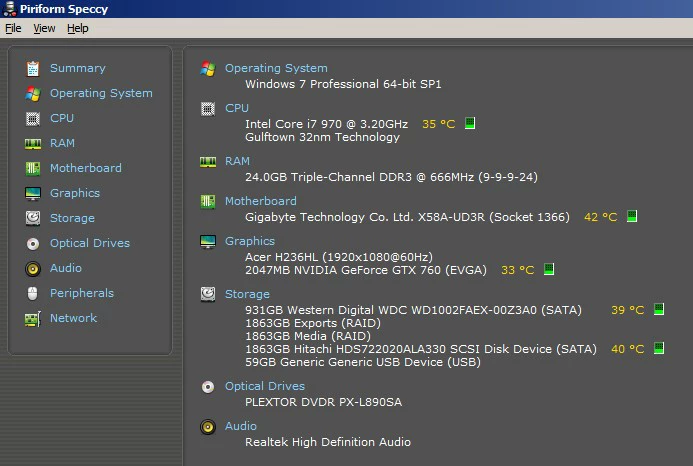The width and height of the screenshot is (693, 466).
Task: Open the Storage heading link in summary
Action: 247,294
